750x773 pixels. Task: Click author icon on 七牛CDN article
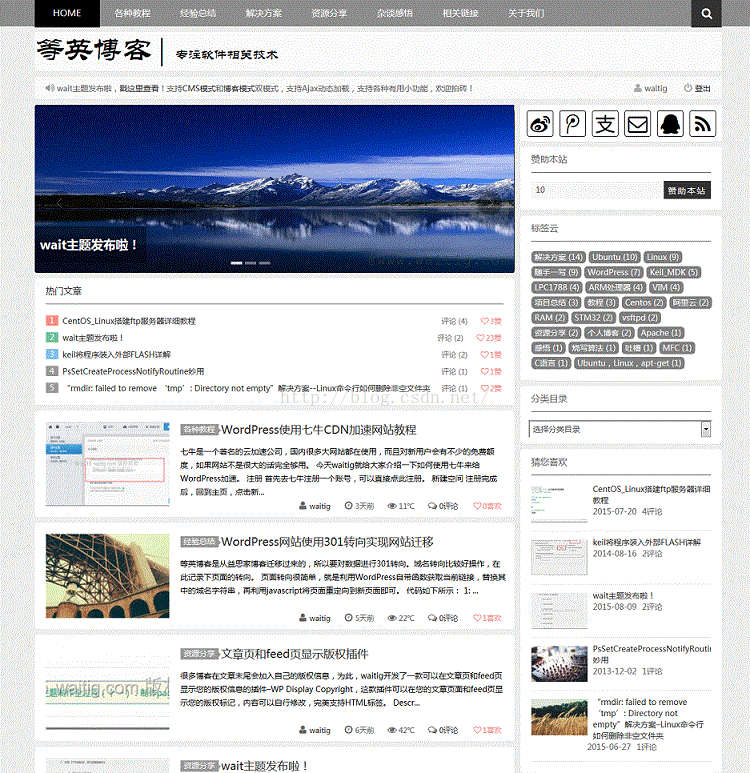click(x=303, y=506)
